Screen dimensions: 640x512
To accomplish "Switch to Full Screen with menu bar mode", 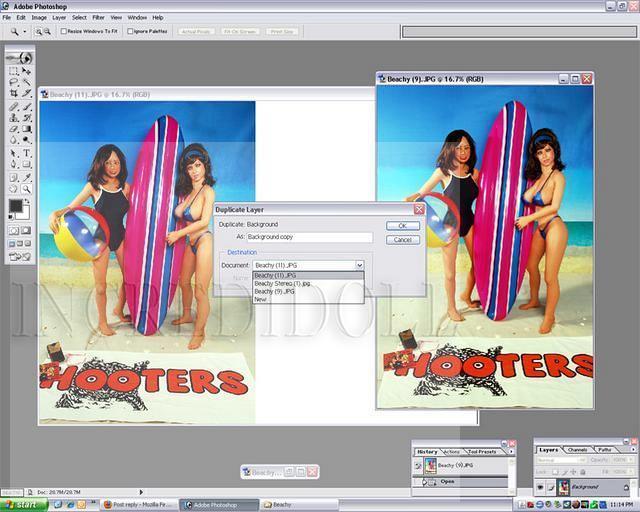I will (x=20, y=244).
